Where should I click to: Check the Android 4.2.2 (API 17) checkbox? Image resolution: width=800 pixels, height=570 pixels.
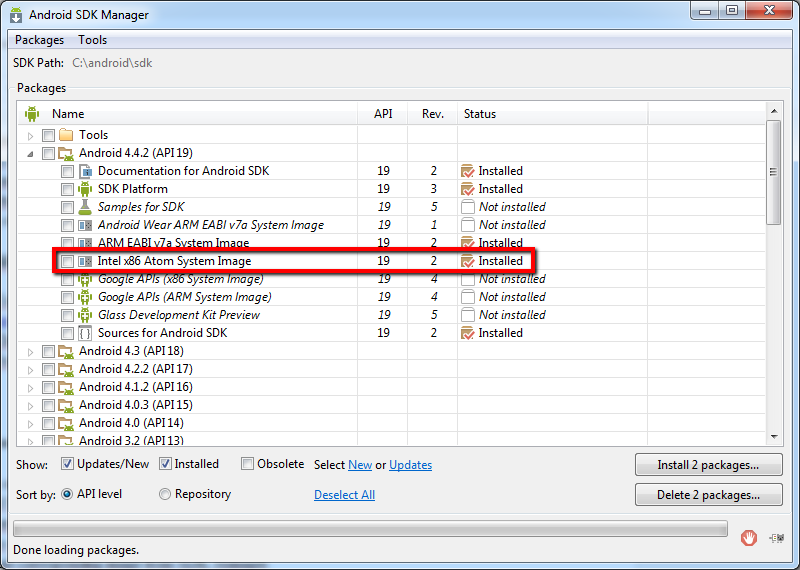[x=48, y=369]
